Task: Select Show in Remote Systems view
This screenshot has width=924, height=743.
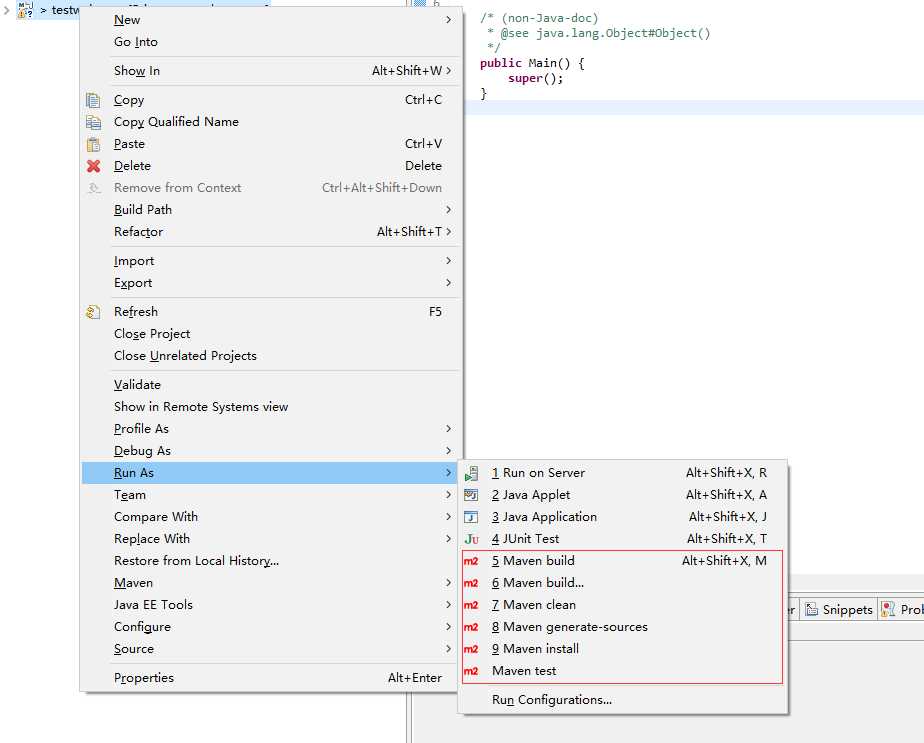Action: click(x=271, y=407)
